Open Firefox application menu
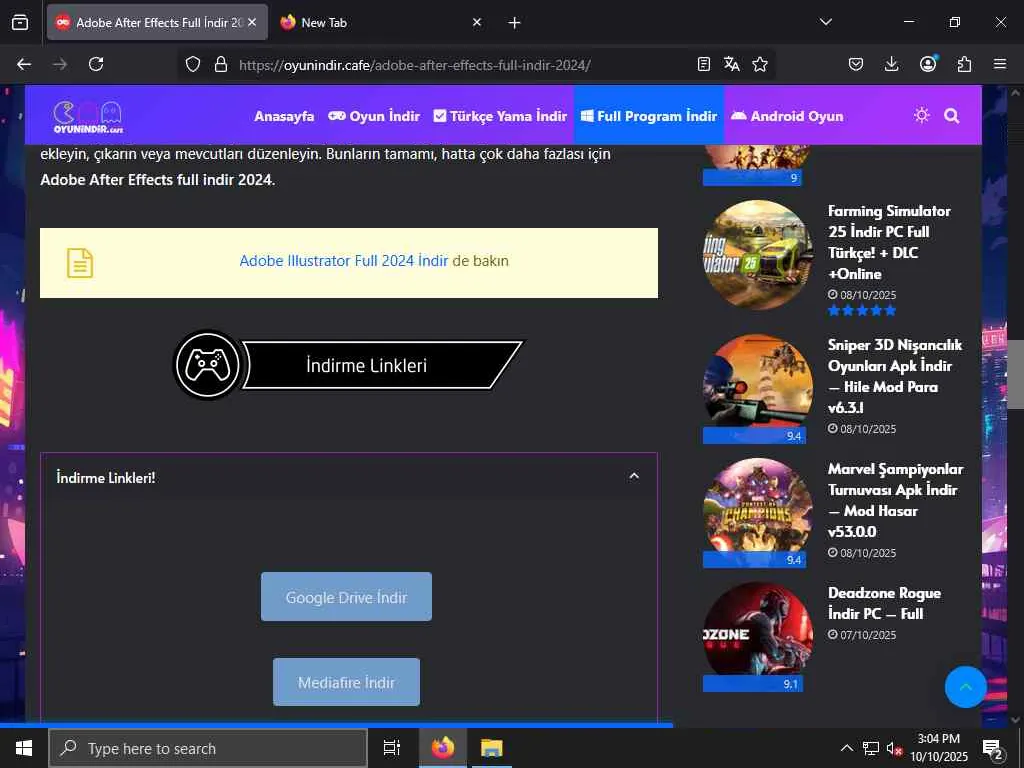Viewport: 1024px width, 768px height. click(x=1000, y=64)
